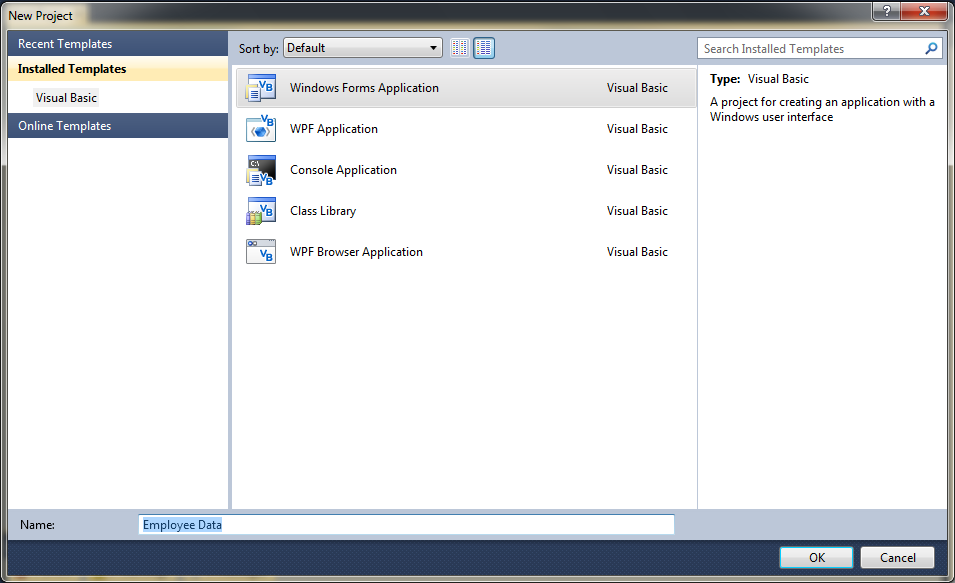Open the Sort by Default dropdown
This screenshot has height=583, width=955.
(x=362, y=48)
